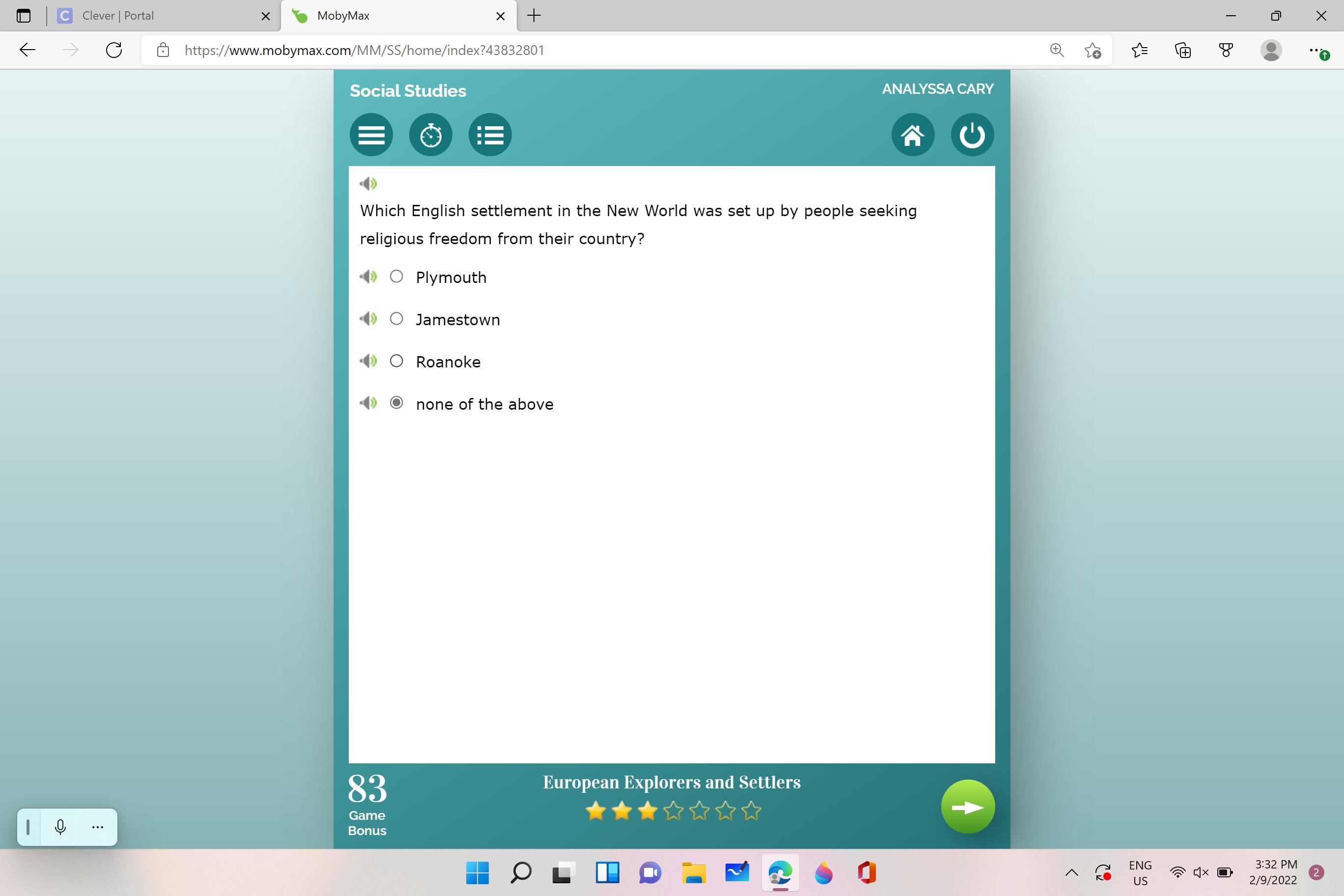Switch to the Clever Portal tab
Screen dimensions: 1344x896
(x=154, y=16)
